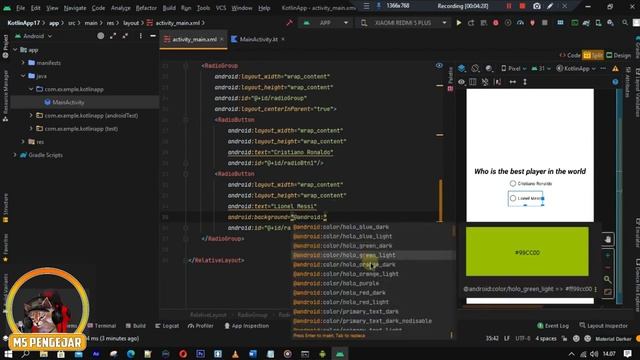This screenshot has height=360, width=640.
Task: Switch to the MainActivity.kt editor tab
Action: click(x=258, y=39)
